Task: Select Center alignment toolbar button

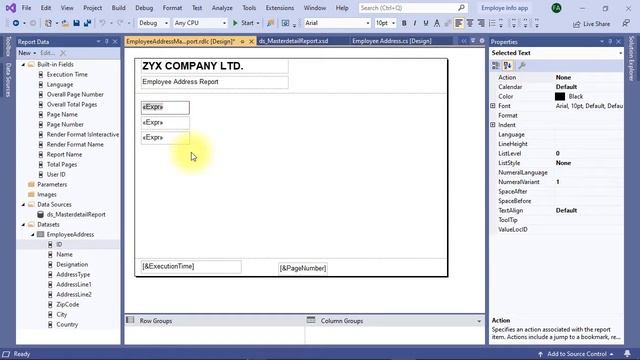Action: (470, 23)
